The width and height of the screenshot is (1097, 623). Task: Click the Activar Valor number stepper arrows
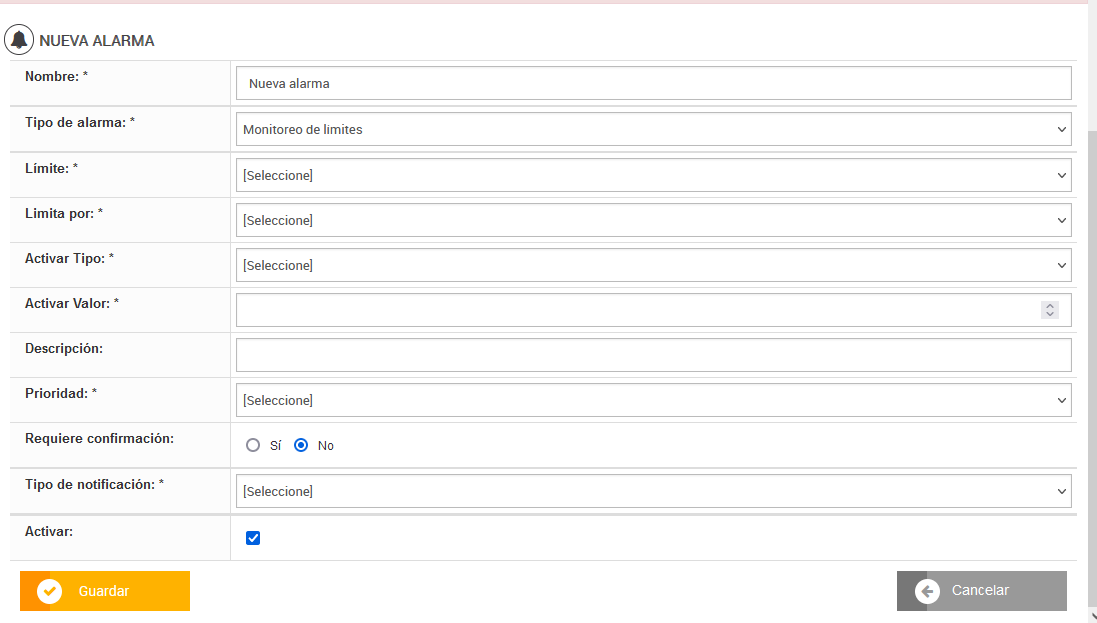point(1049,310)
